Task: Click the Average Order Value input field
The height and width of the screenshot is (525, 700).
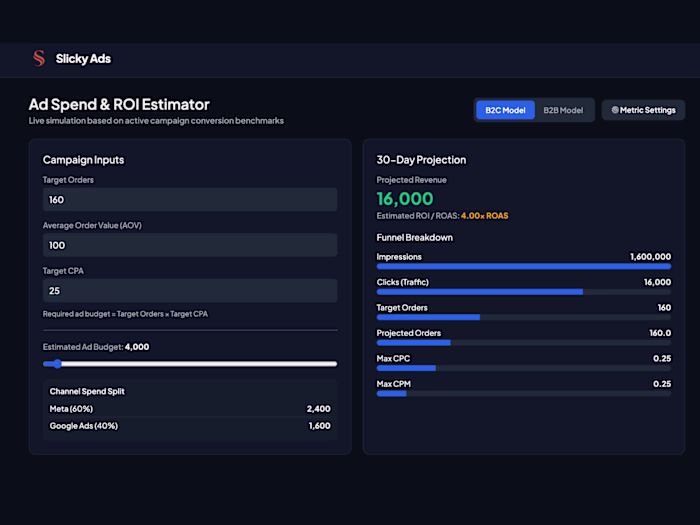Action: click(190, 245)
